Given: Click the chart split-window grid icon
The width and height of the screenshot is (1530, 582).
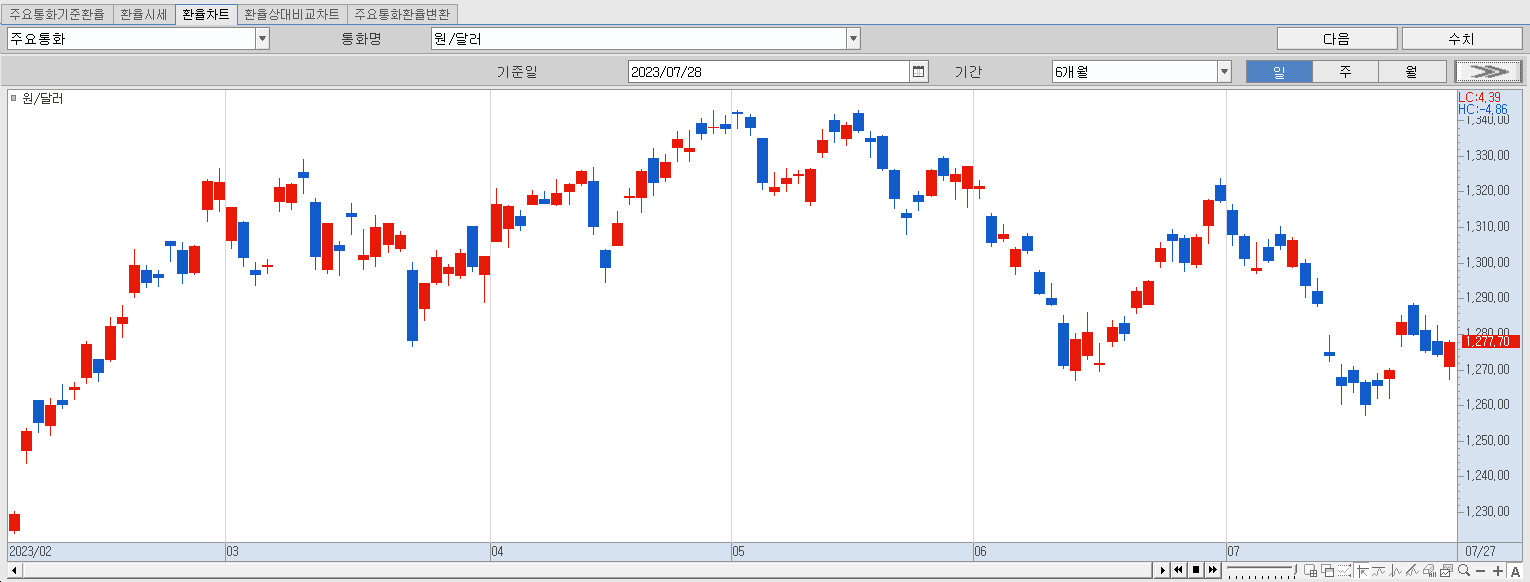Looking at the screenshot, I should pos(1310,571).
